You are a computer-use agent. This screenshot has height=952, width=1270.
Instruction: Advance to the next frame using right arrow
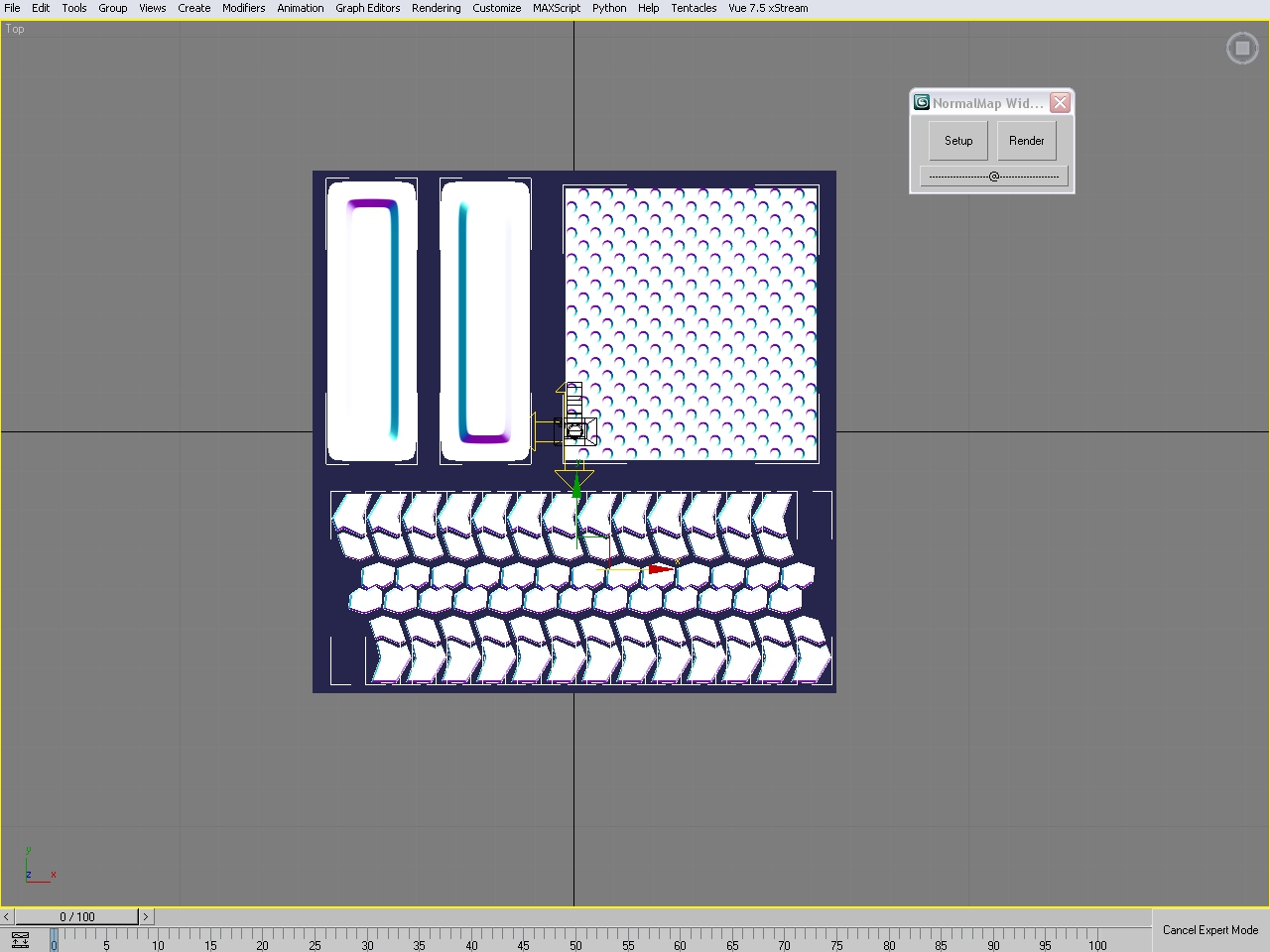click(145, 916)
